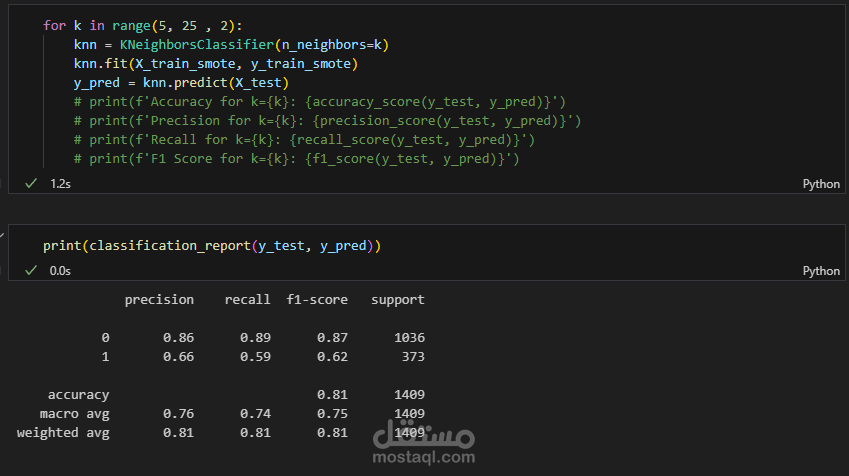Screen dimensions: 849x476
Task: Click the knn.fit(X_train_smote, y_train_smote) line
Action: tap(216, 63)
